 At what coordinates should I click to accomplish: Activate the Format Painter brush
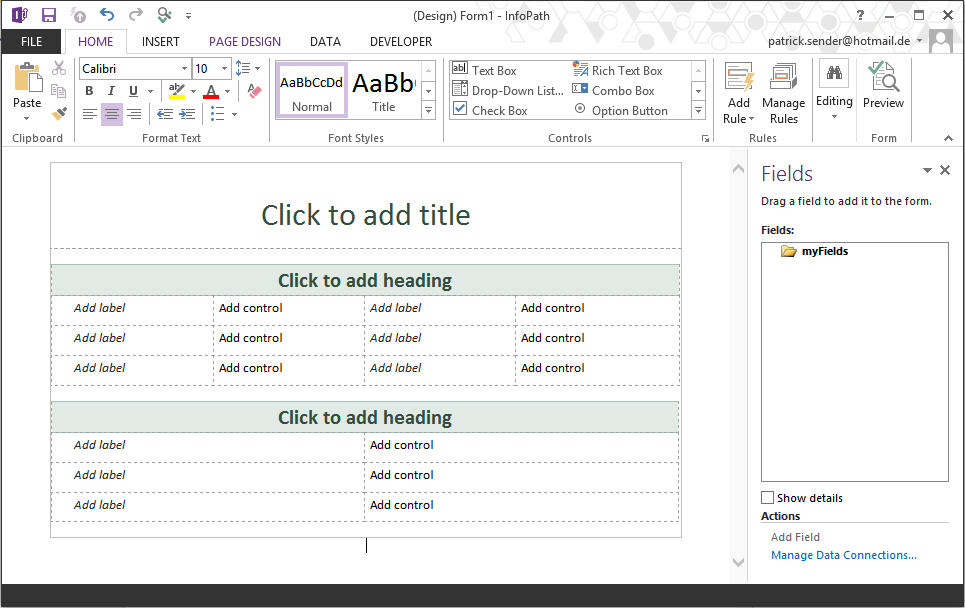click(x=59, y=113)
